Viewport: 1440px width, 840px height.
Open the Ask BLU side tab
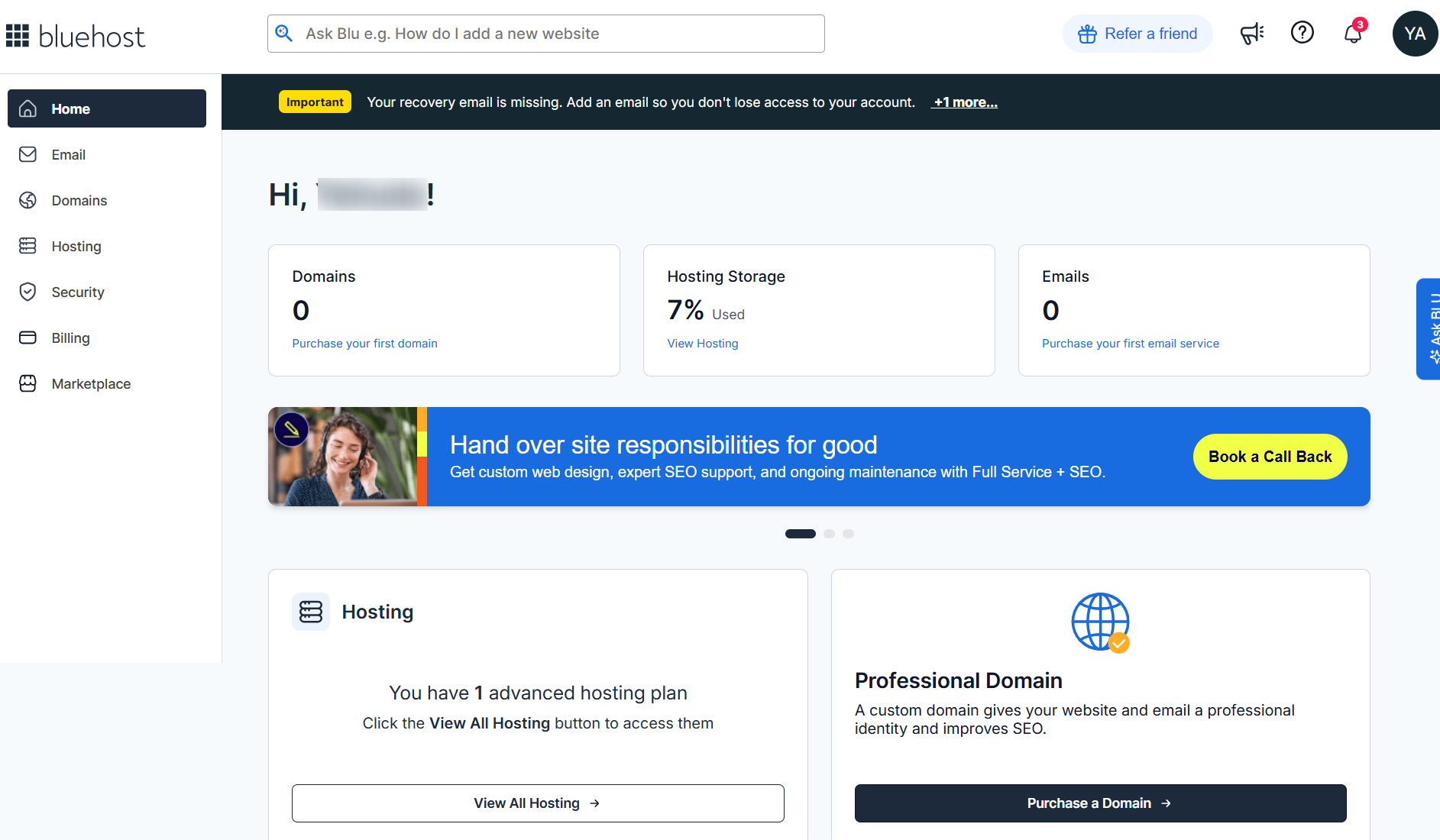(1429, 328)
